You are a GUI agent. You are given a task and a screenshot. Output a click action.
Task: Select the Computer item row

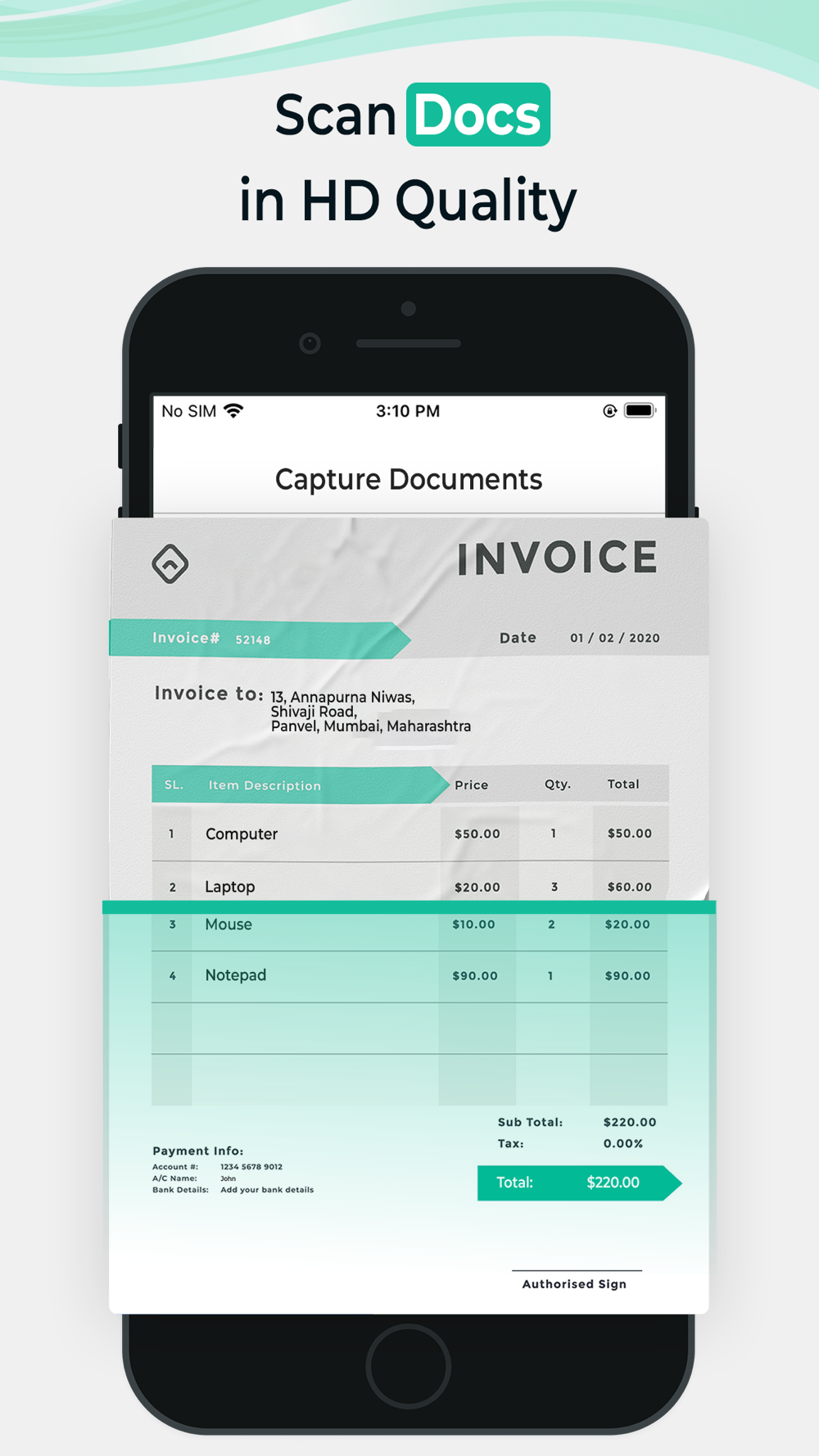tap(410, 834)
